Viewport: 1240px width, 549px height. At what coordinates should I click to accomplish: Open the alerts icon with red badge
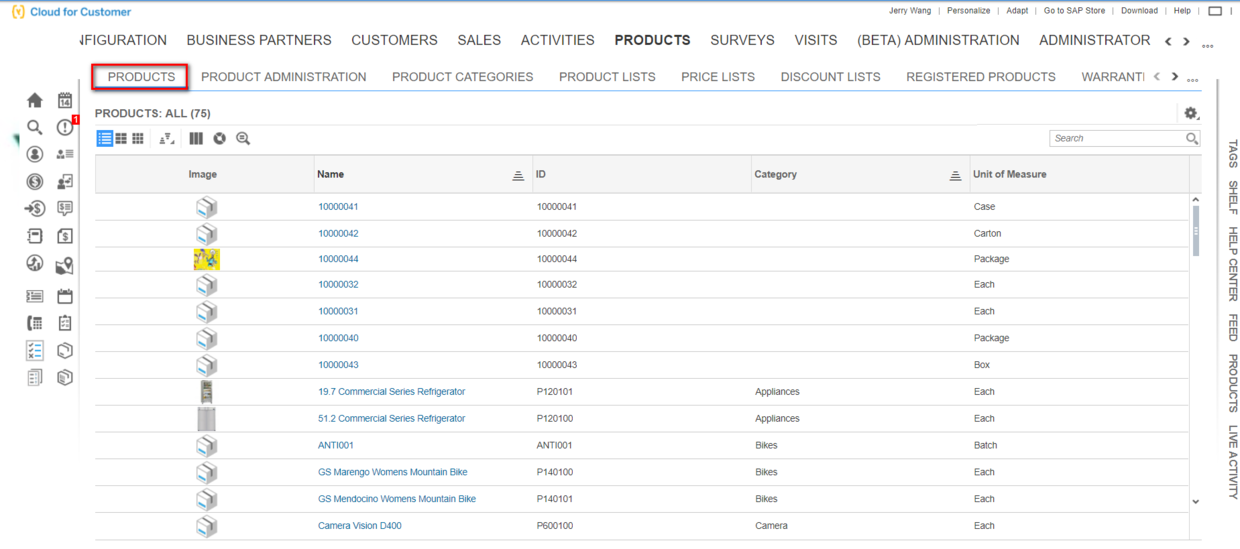[x=65, y=127]
